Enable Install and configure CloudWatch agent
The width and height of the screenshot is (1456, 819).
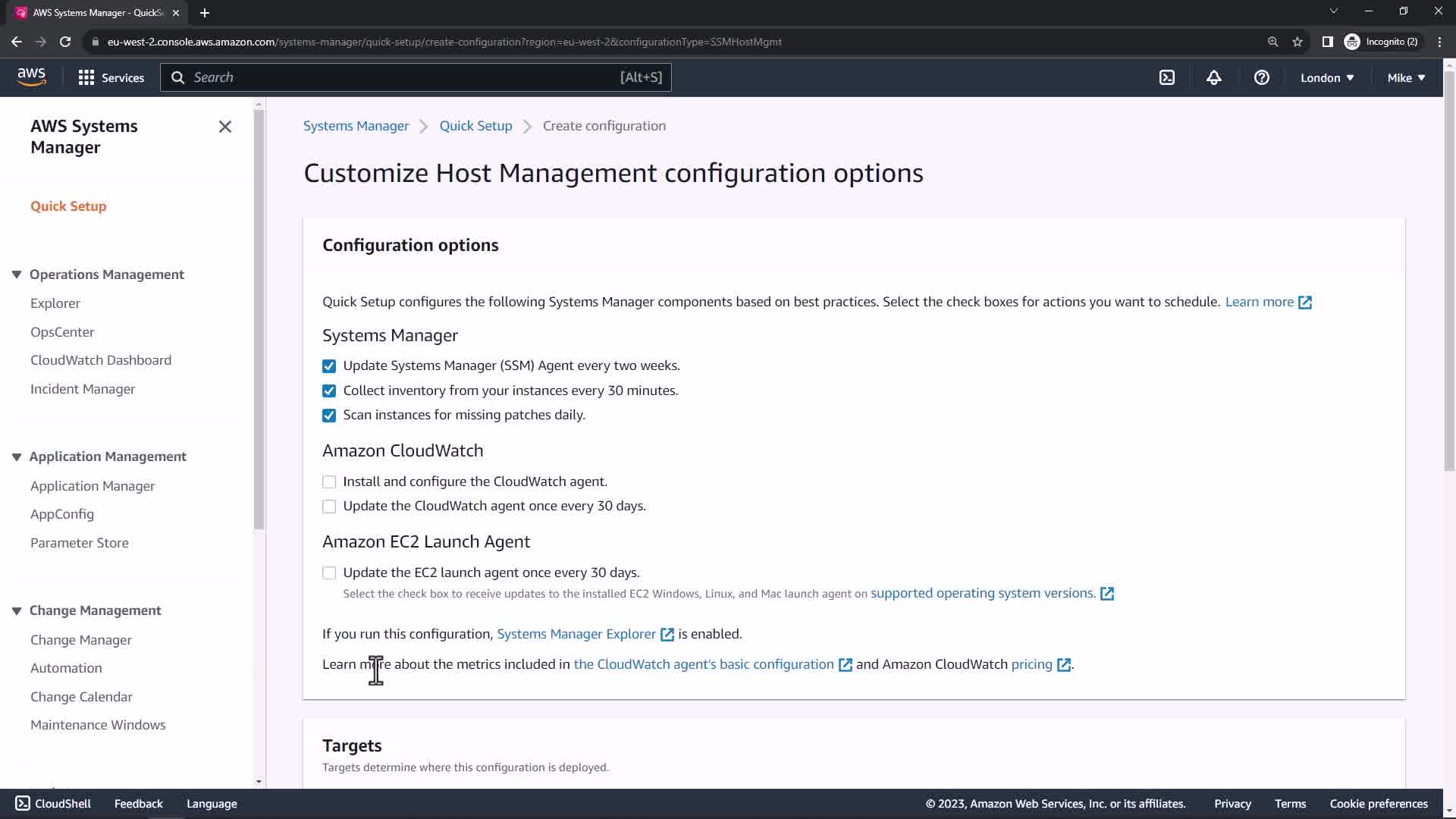(329, 482)
